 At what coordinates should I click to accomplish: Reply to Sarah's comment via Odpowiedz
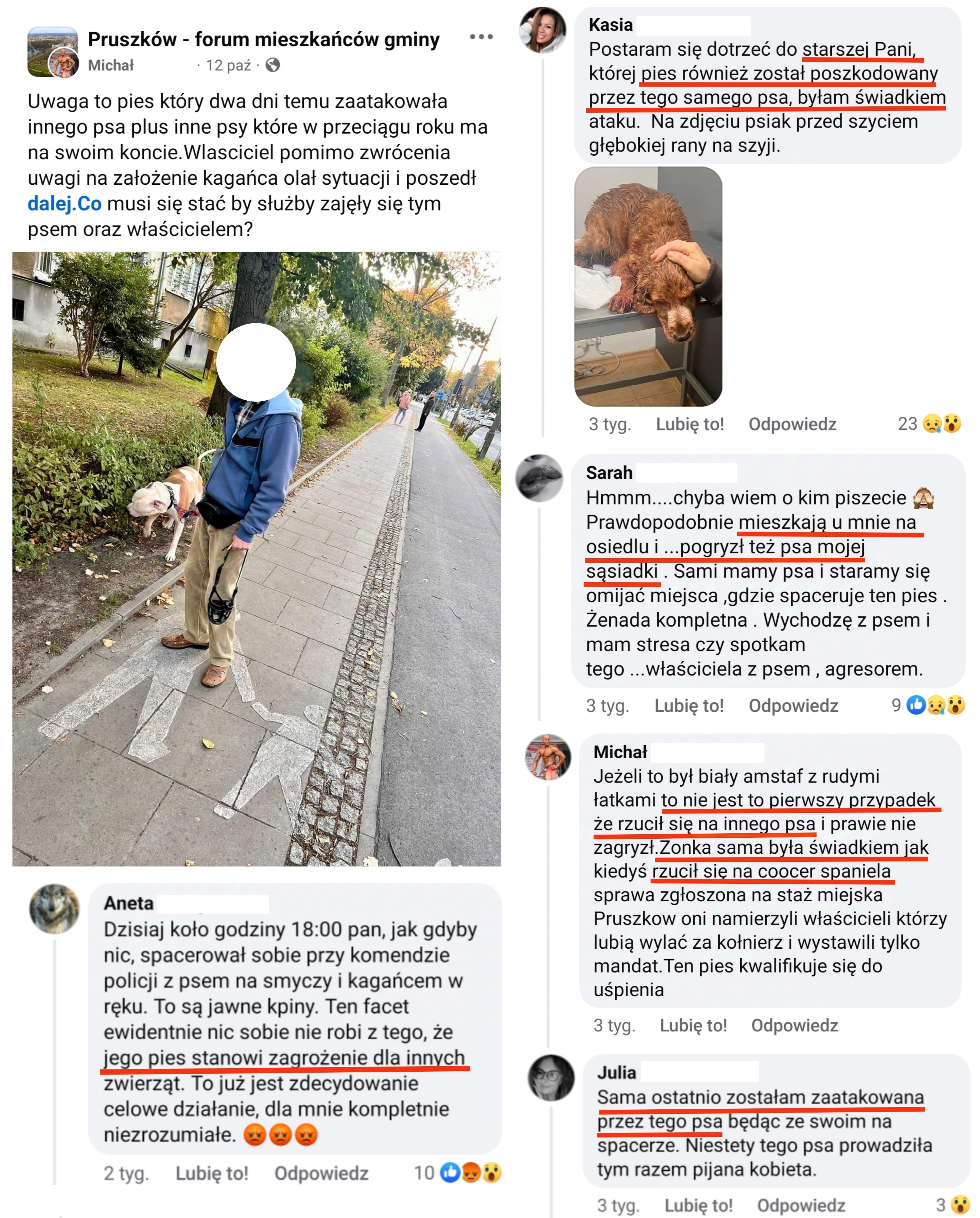coord(793,705)
